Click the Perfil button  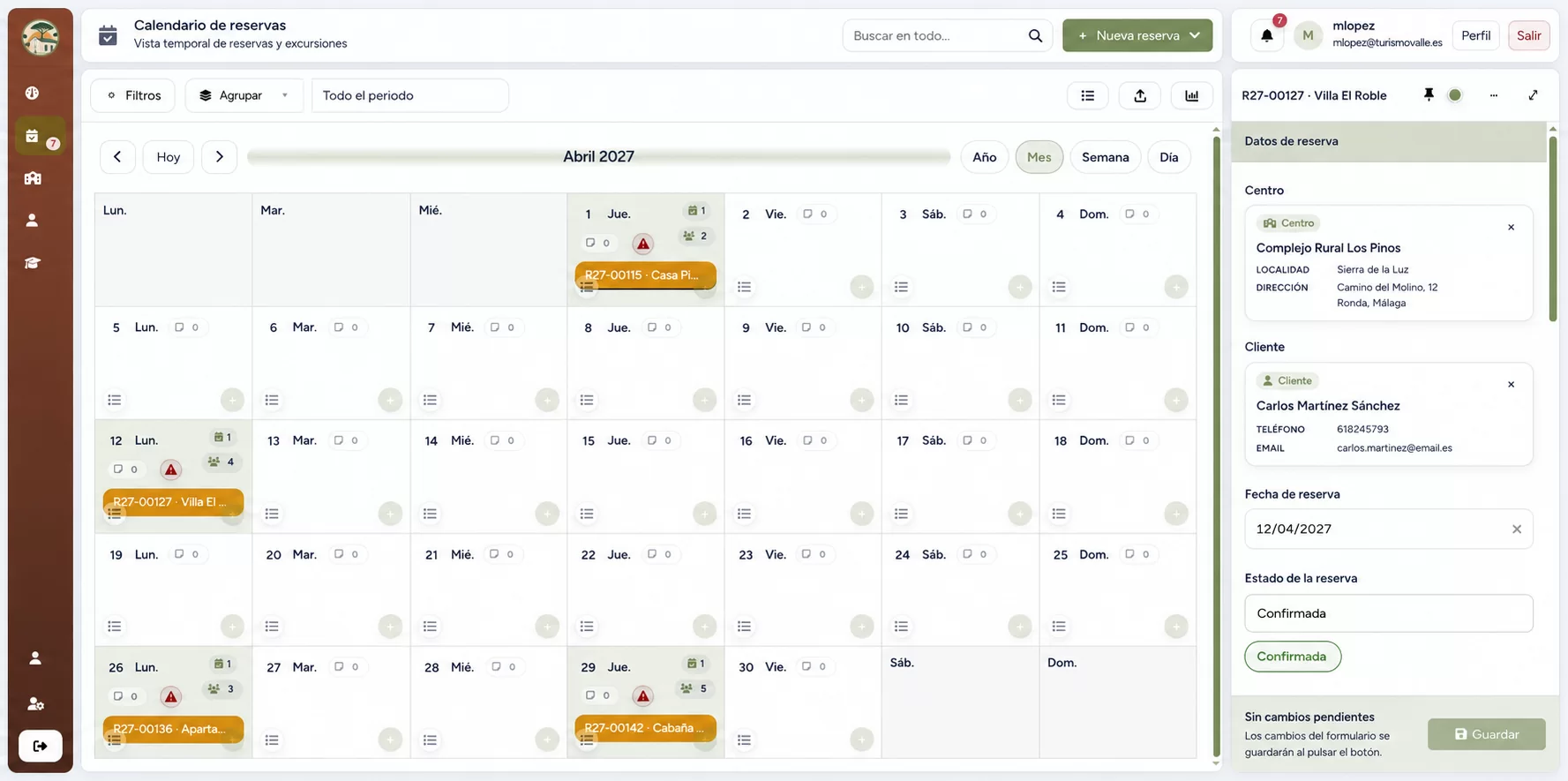[x=1476, y=35]
